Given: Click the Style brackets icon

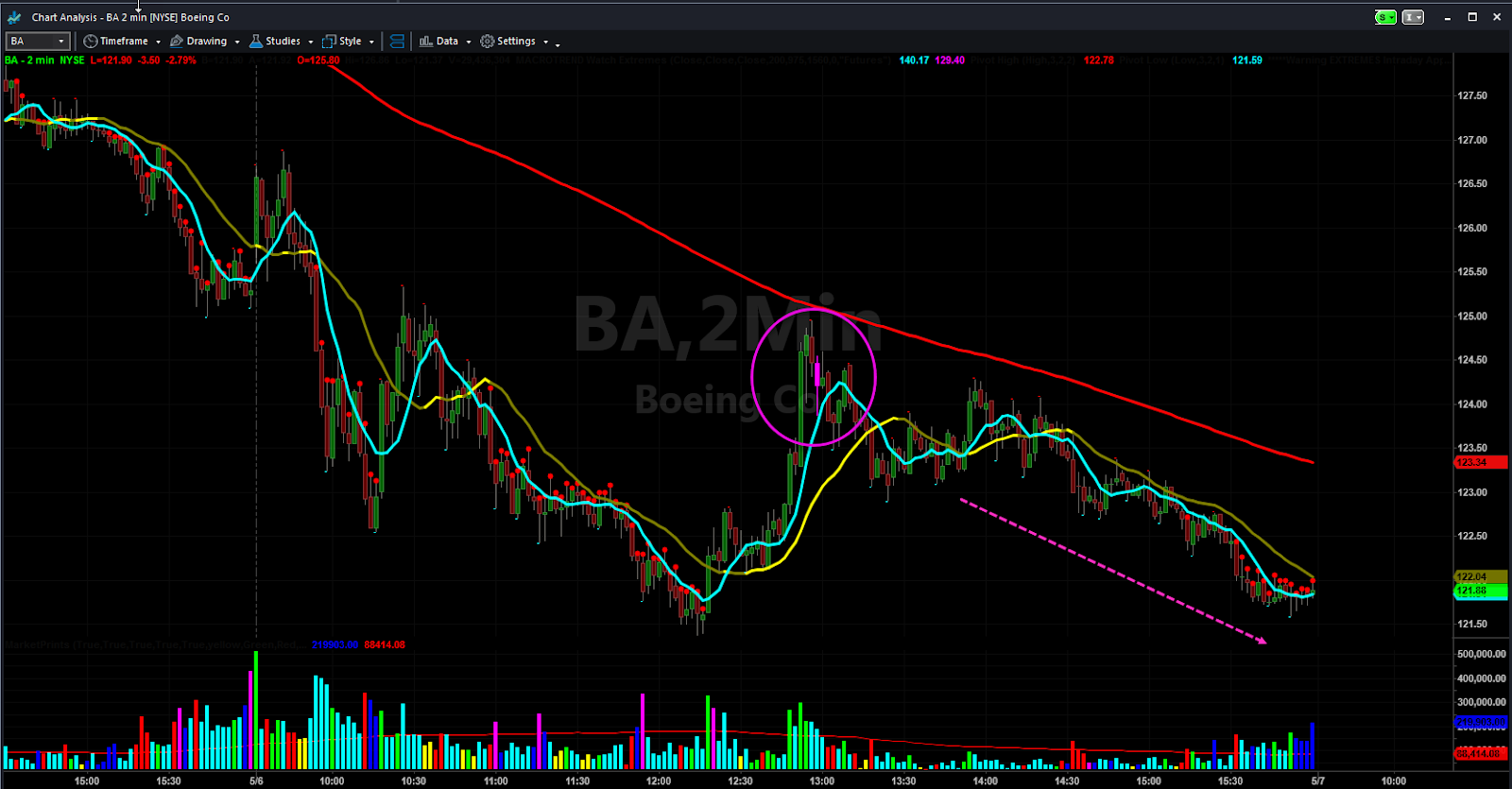Looking at the screenshot, I should (x=329, y=42).
